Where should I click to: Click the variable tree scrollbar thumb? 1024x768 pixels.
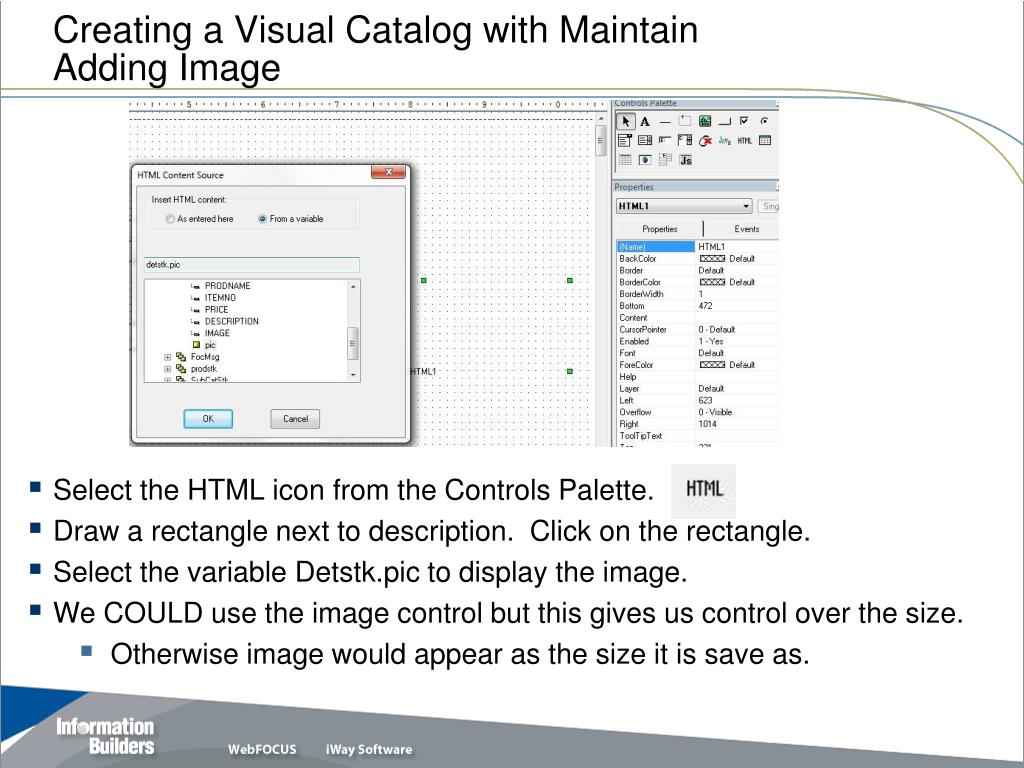[353, 344]
